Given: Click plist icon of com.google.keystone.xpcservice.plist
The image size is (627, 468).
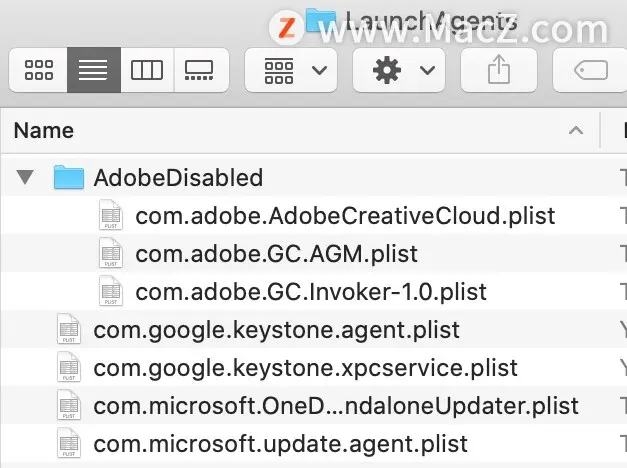Looking at the screenshot, I should pyautogui.click(x=69, y=367).
